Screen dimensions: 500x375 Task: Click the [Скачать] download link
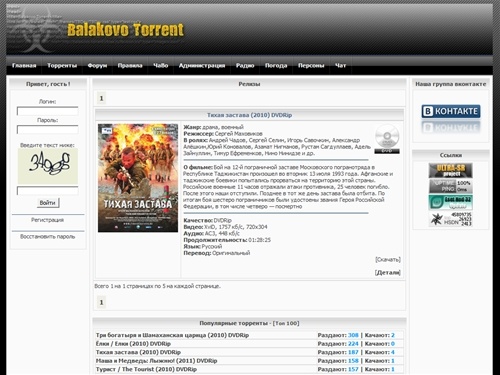click(x=388, y=259)
